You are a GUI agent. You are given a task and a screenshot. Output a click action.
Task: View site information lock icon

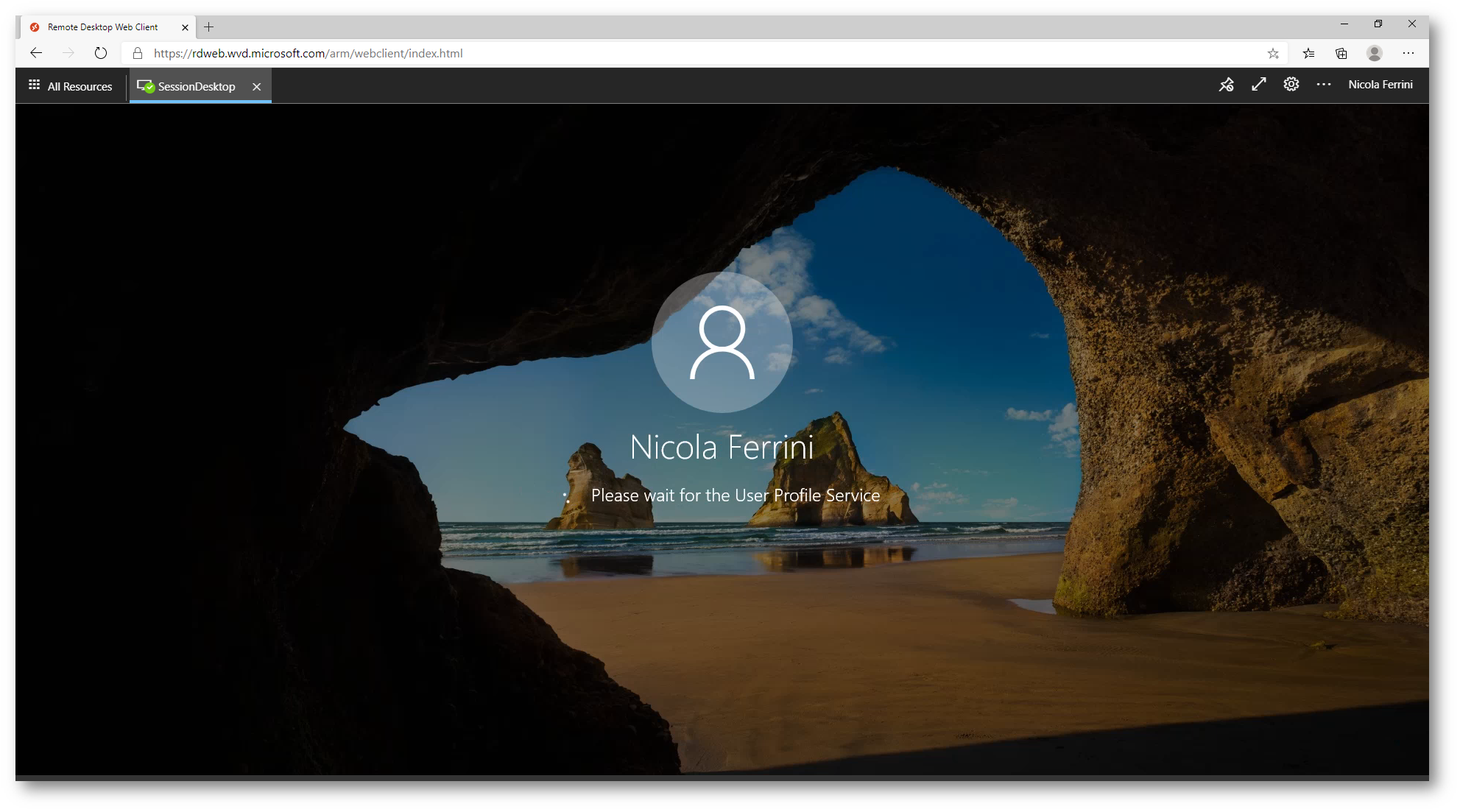pyautogui.click(x=137, y=53)
